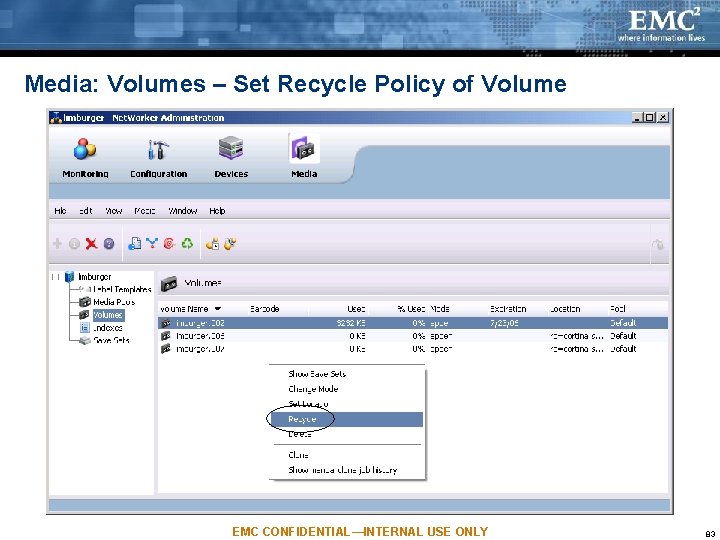
Task: Maximize the NetWorker Administration window
Action: click(x=650, y=118)
